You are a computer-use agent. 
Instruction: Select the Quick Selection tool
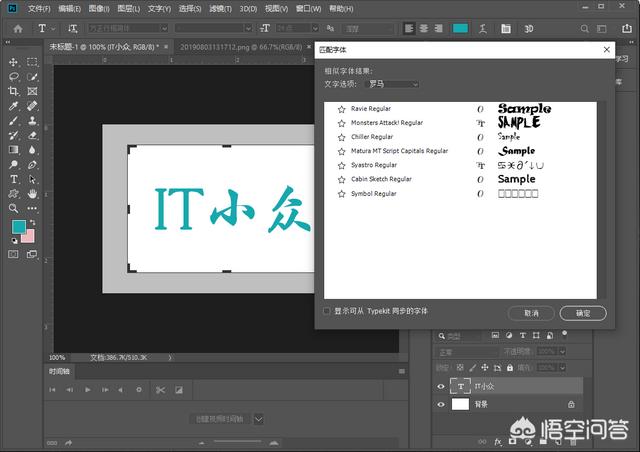point(32,77)
